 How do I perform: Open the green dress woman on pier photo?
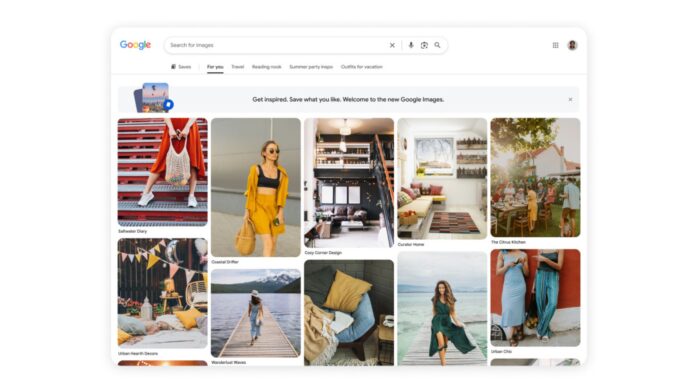442,309
